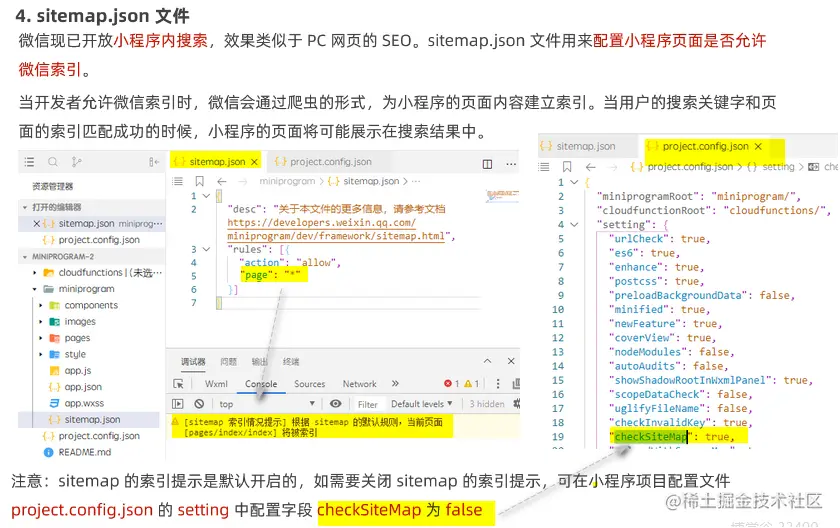Screen dimensions: 840x528
Task: Close the sitemap.json editor tab
Action: coord(254,162)
